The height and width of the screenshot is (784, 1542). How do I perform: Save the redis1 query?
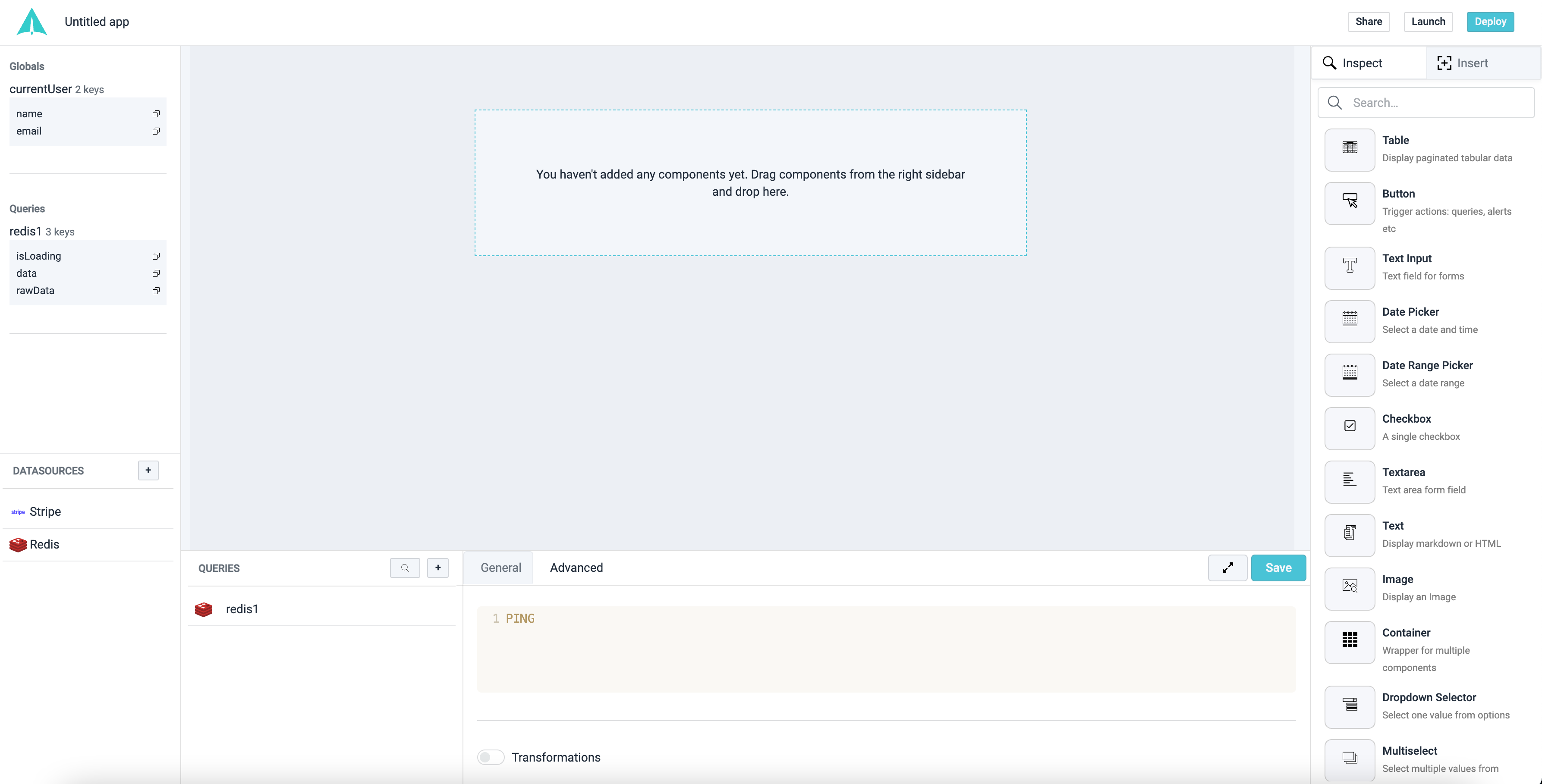coord(1278,568)
